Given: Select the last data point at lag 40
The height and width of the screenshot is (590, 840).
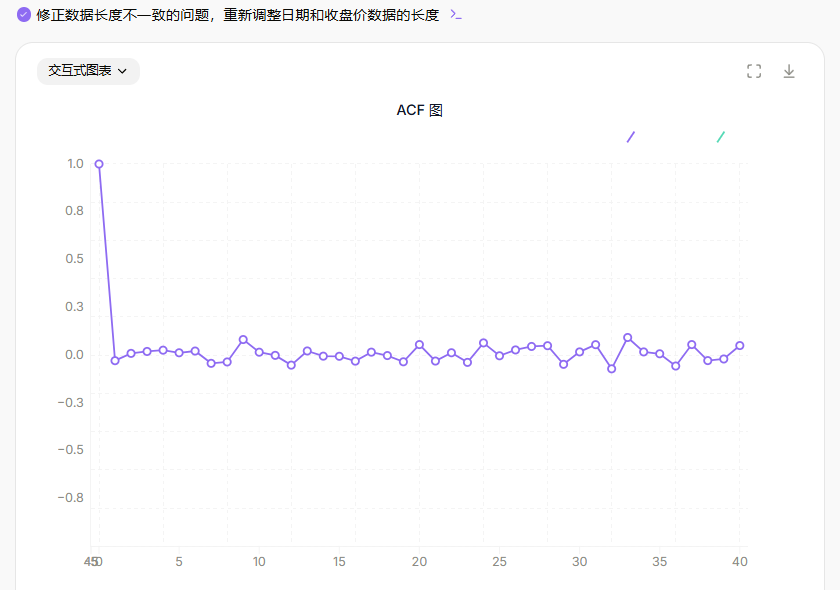Looking at the screenshot, I should click(x=740, y=346).
